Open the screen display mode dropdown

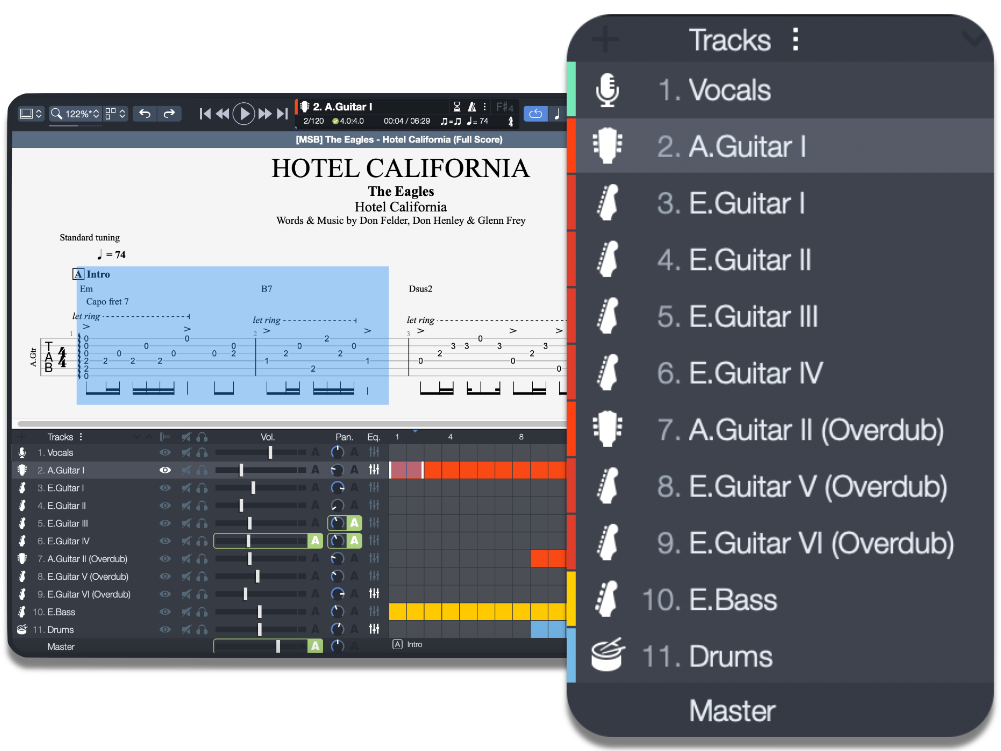click(30, 114)
